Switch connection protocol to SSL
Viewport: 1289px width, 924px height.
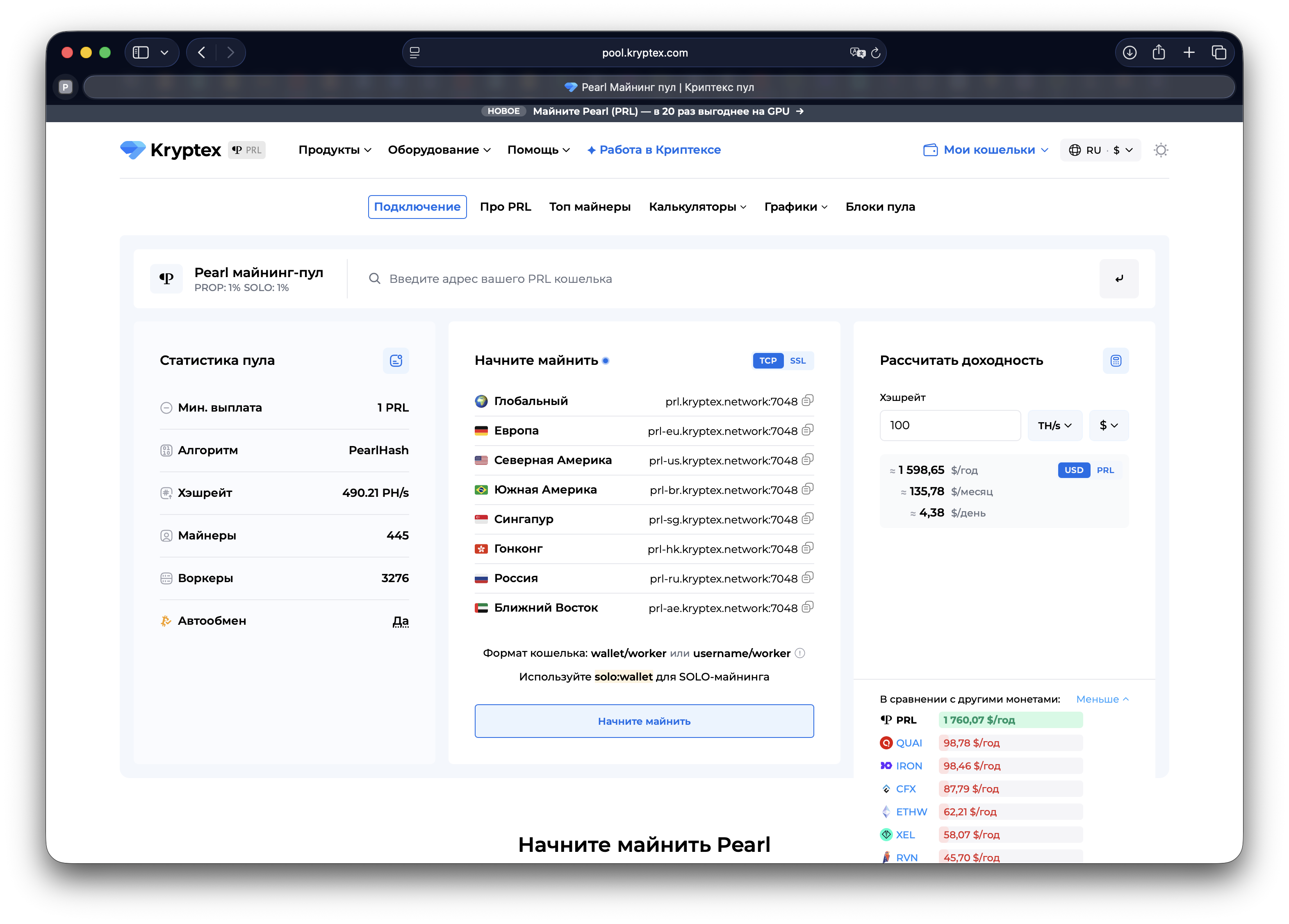tap(797, 360)
